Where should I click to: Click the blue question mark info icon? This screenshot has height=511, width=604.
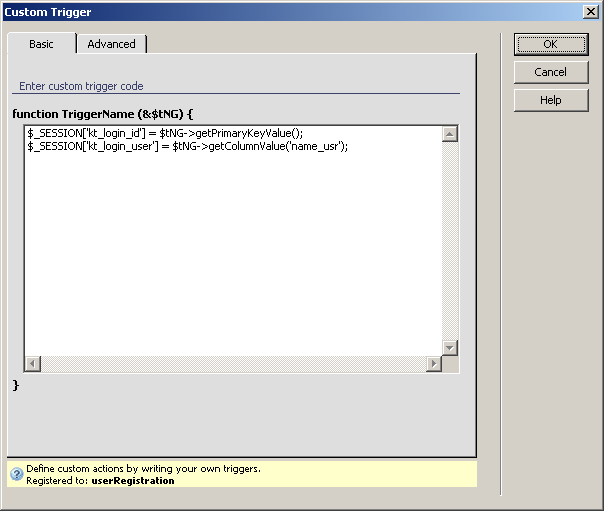(x=16, y=474)
